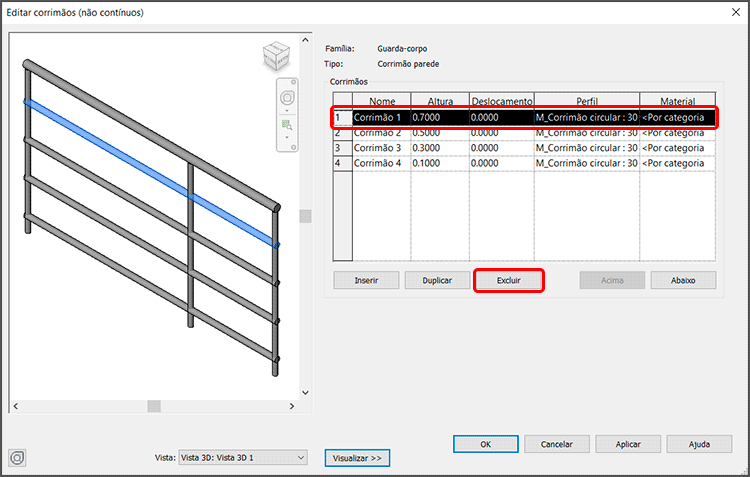750x477 pixels.
Task: Click the steering wheels icon at bottom-left
Action: pyautogui.click(x=17, y=457)
